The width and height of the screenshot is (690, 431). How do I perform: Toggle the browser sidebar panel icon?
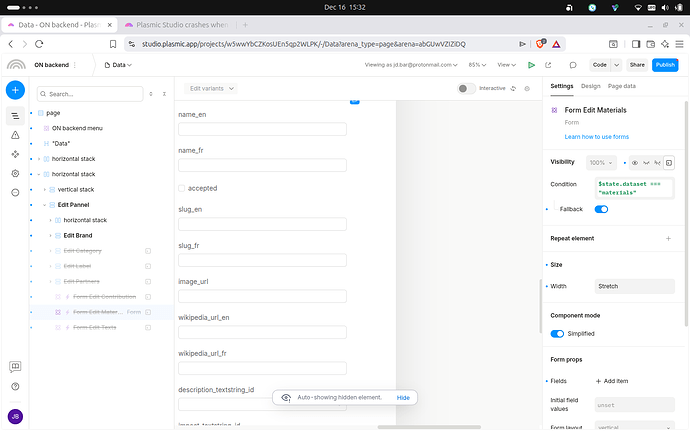tap(636, 44)
